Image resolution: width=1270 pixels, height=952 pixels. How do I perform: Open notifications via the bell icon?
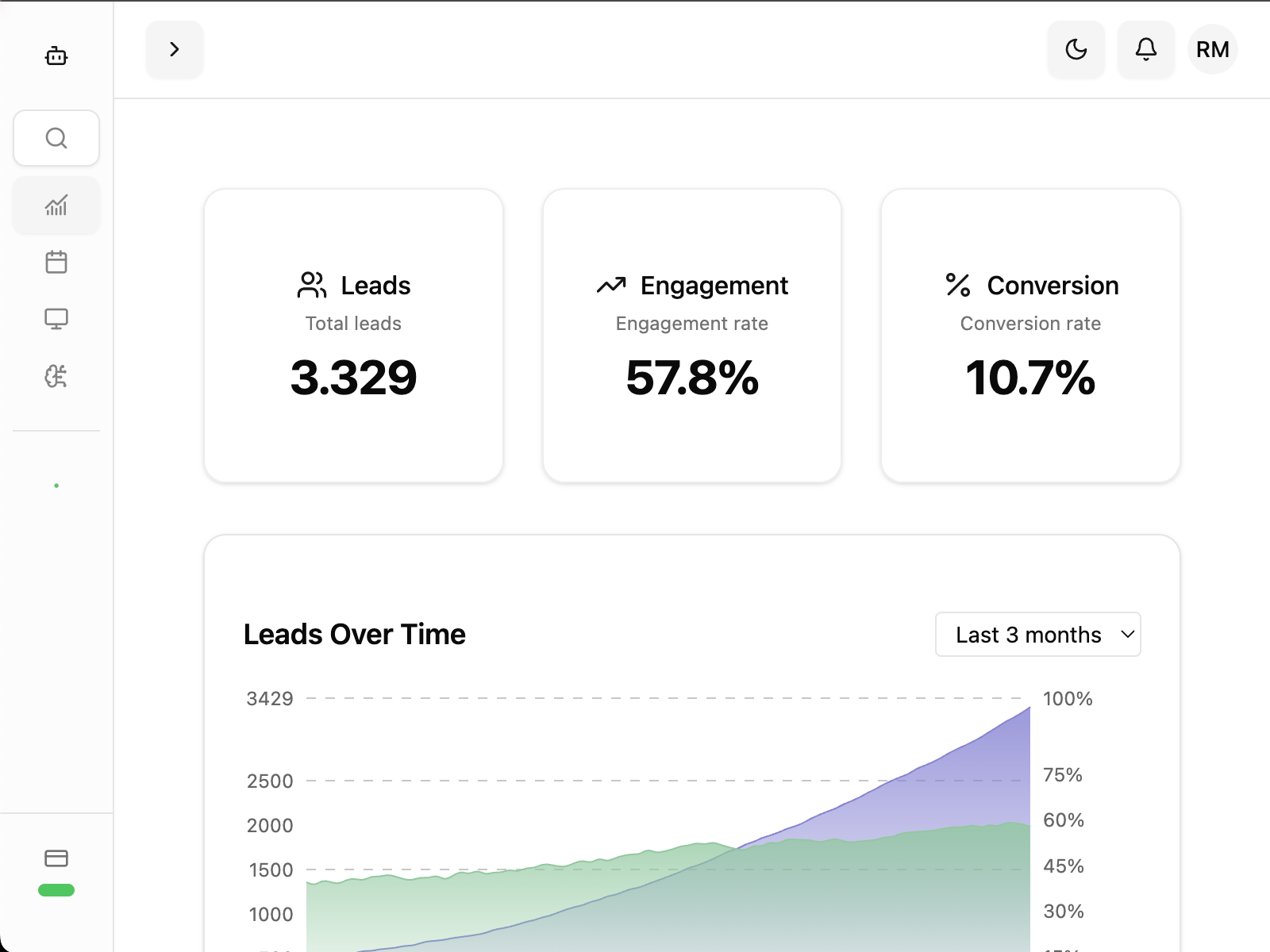click(1145, 49)
